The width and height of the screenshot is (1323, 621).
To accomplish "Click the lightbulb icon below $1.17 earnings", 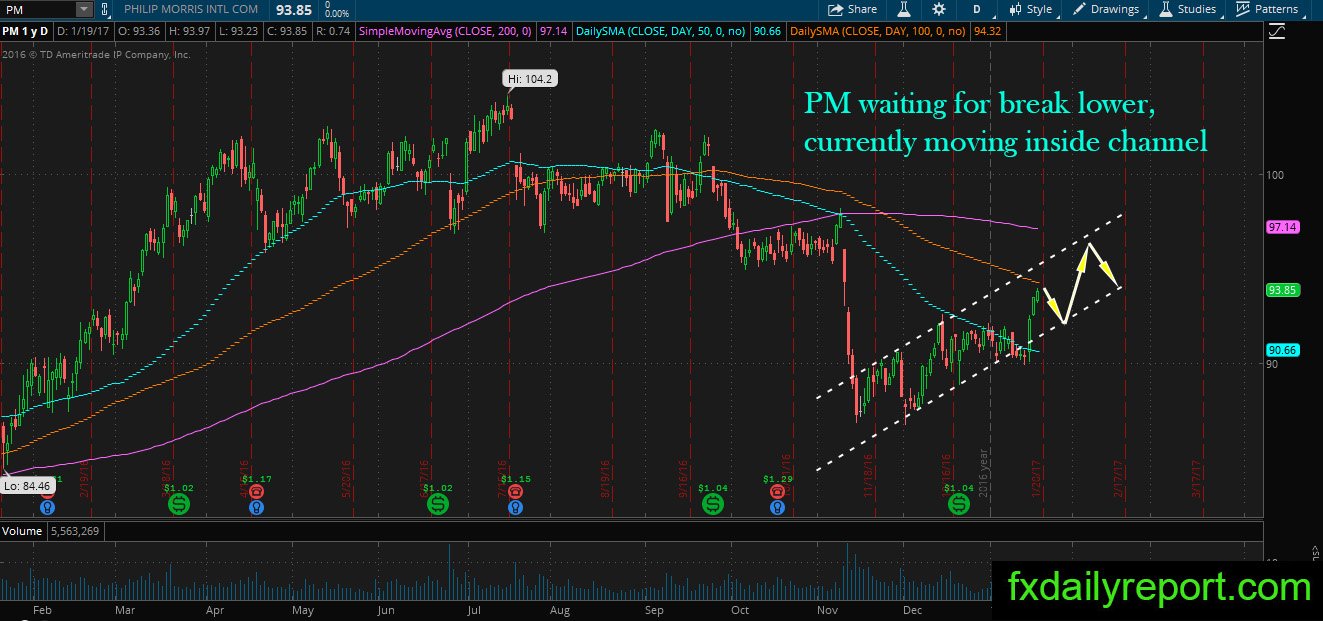I will tap(256, 508).
